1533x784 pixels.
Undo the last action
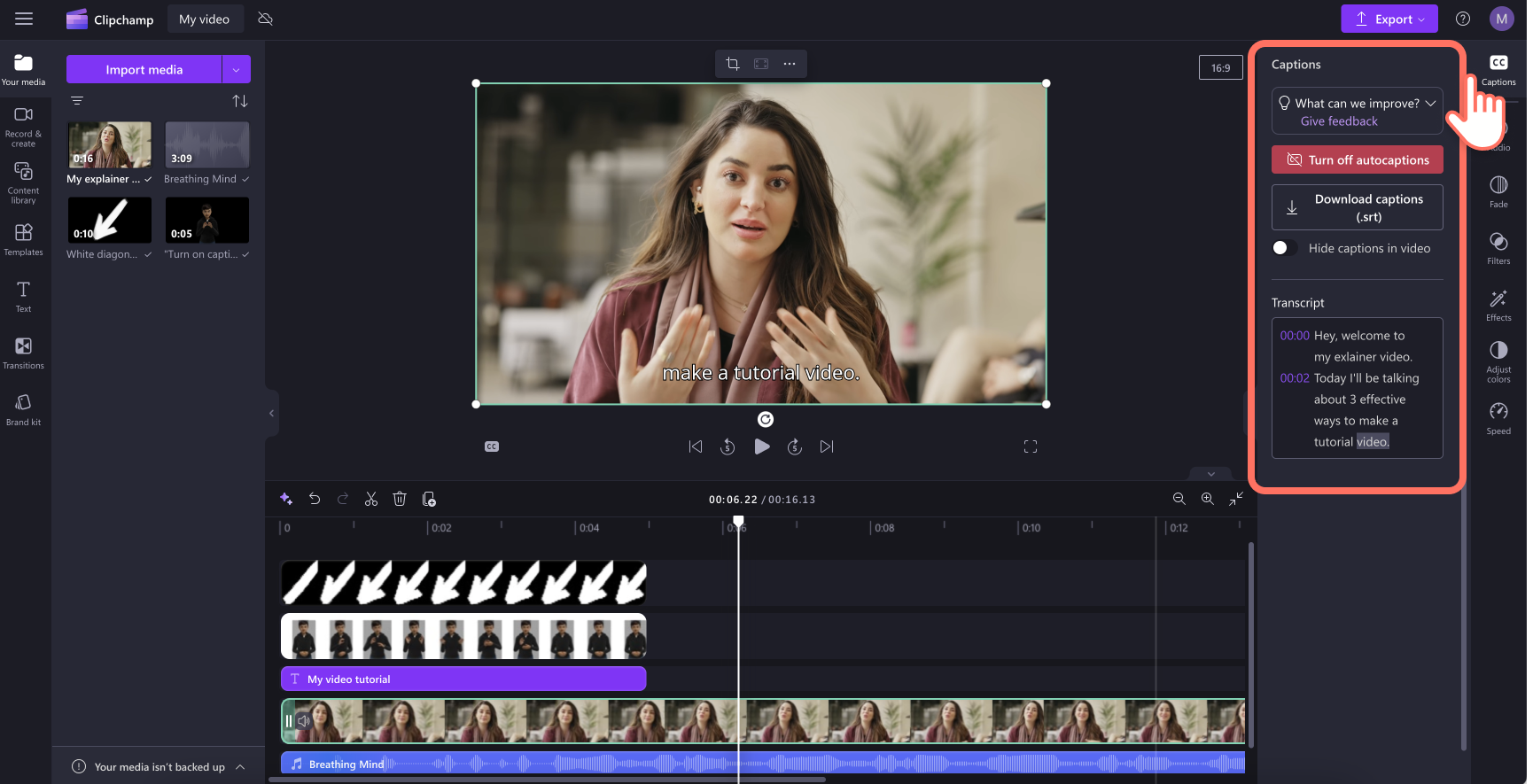point(315,499)
